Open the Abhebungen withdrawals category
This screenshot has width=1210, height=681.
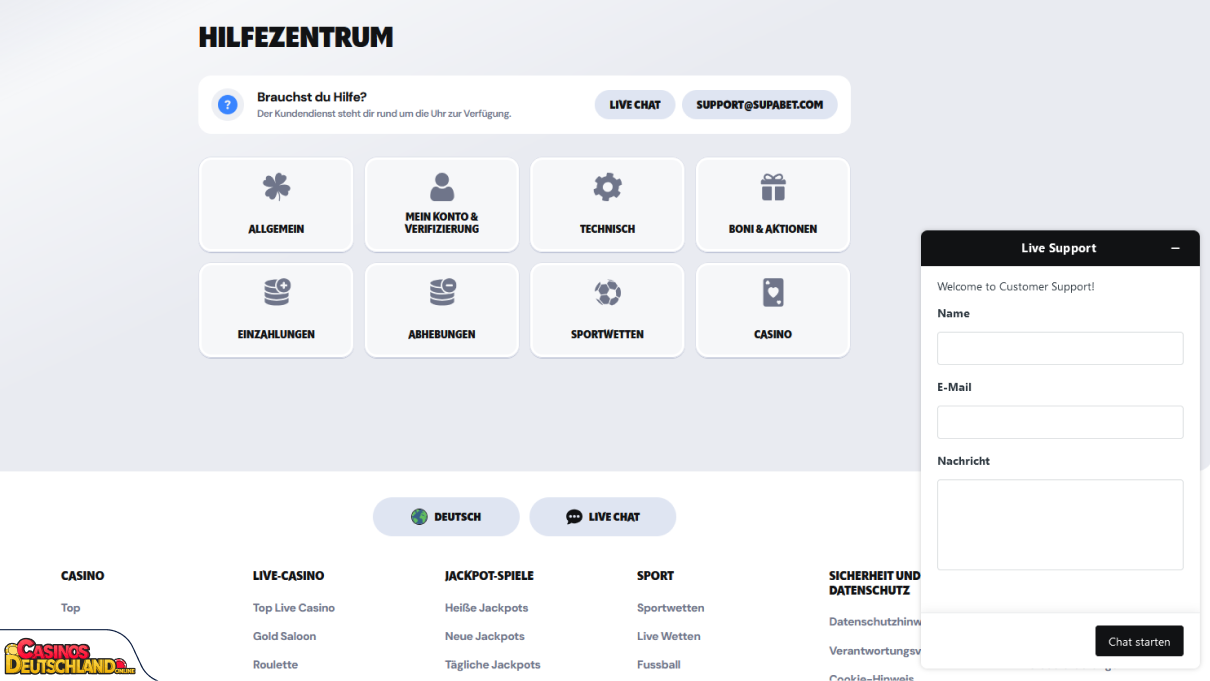442,310
